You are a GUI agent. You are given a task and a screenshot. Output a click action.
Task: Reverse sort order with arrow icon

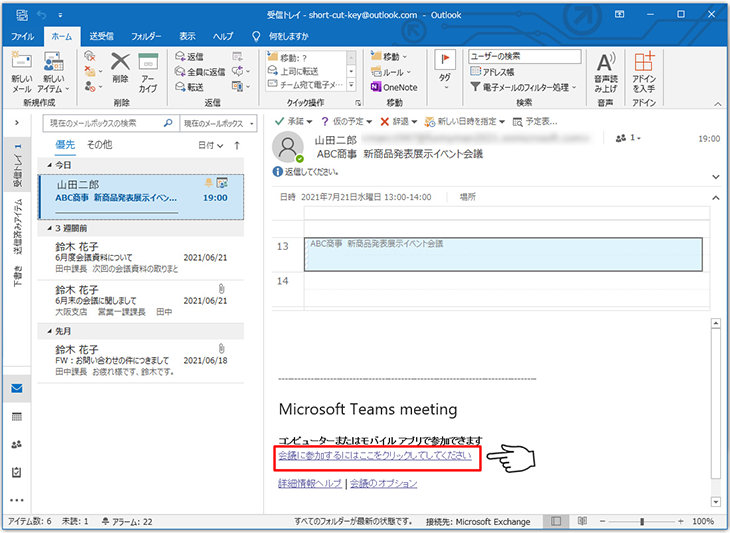tap(237, 145)
